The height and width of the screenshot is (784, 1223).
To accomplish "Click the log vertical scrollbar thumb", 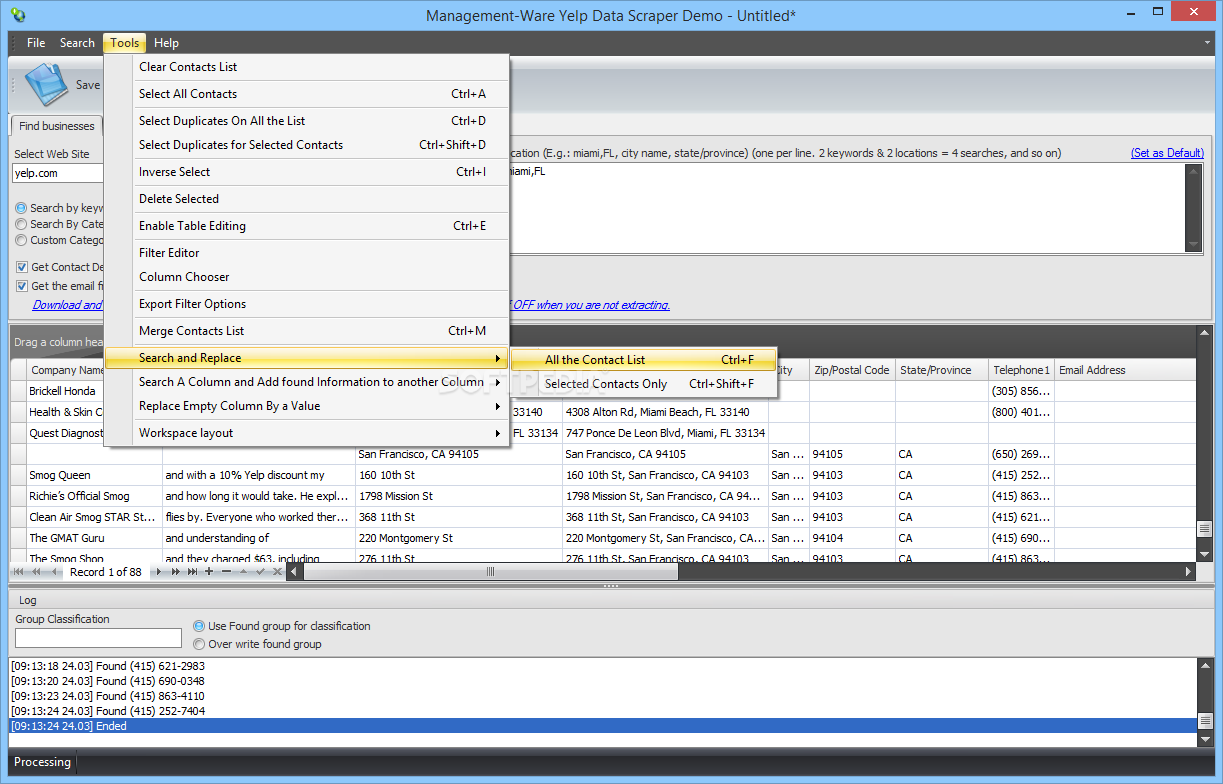I will [1204, 722].
